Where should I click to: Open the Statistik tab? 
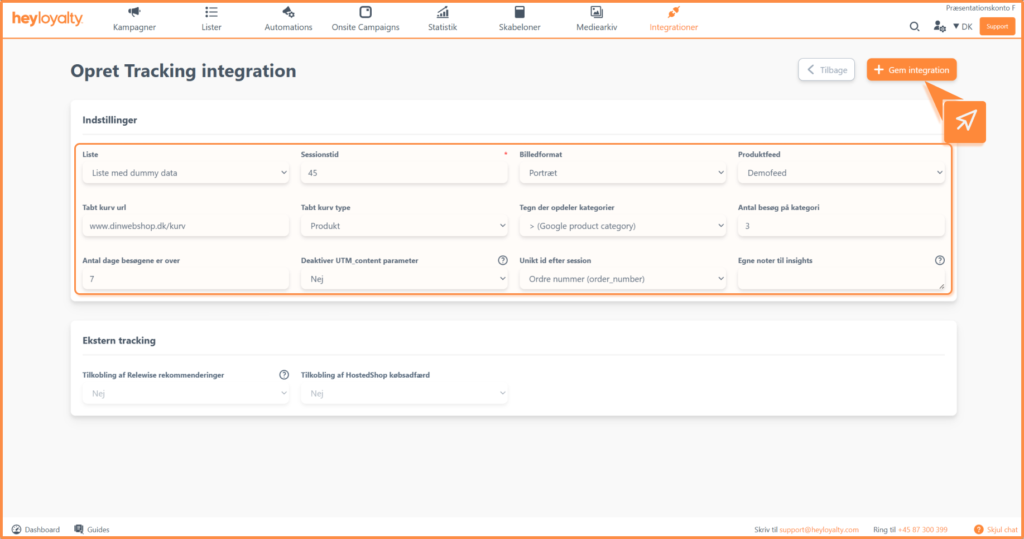(442, 19)
